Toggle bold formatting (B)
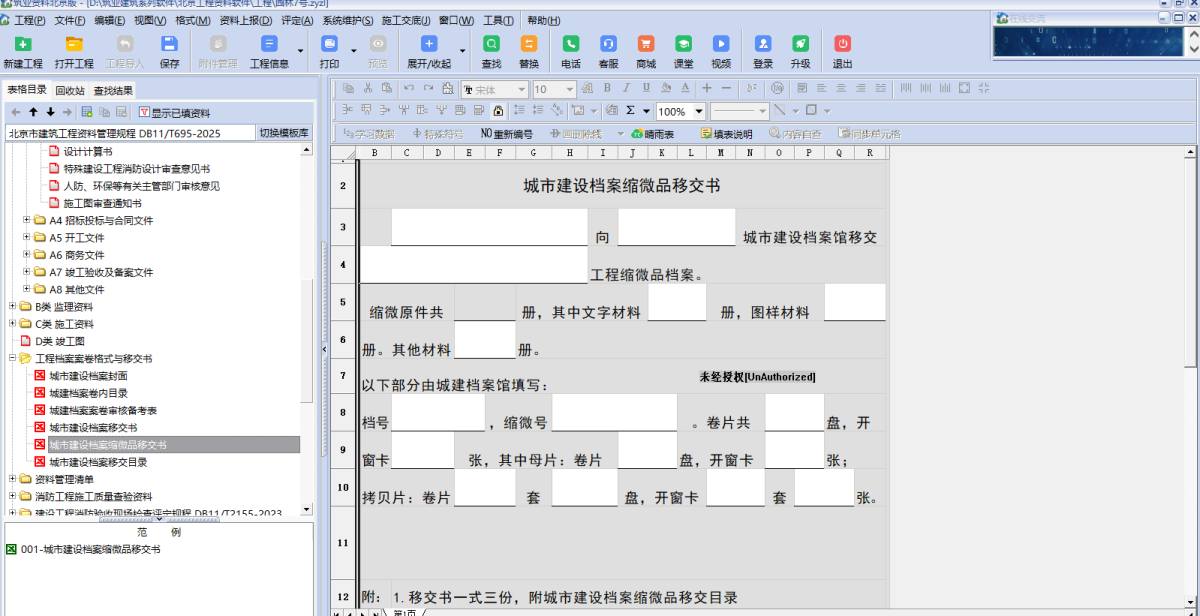The width and height of the screenshot is (1200, 616). (607, 88)
